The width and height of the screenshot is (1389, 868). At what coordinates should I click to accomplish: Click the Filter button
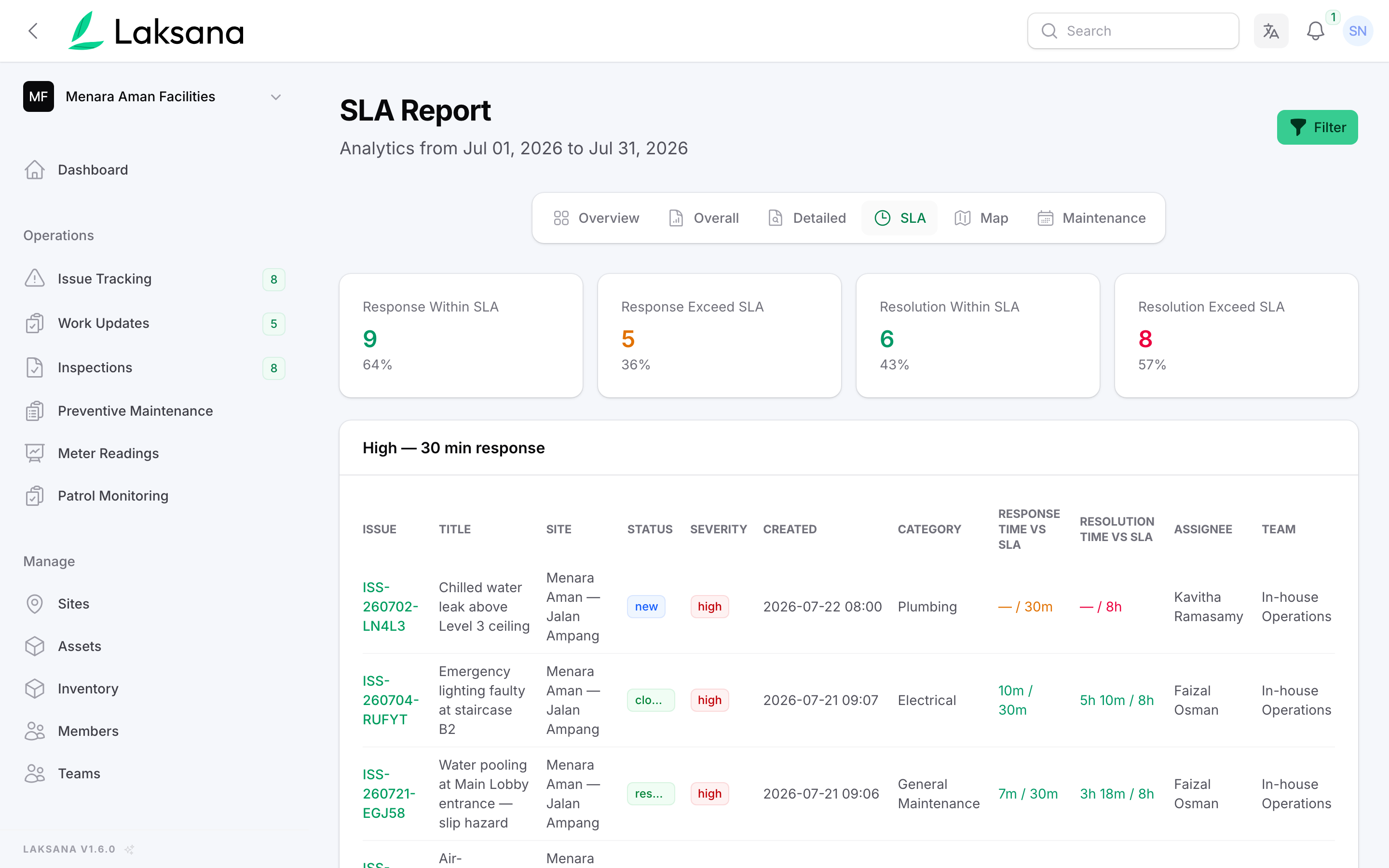click(1317, 127)
